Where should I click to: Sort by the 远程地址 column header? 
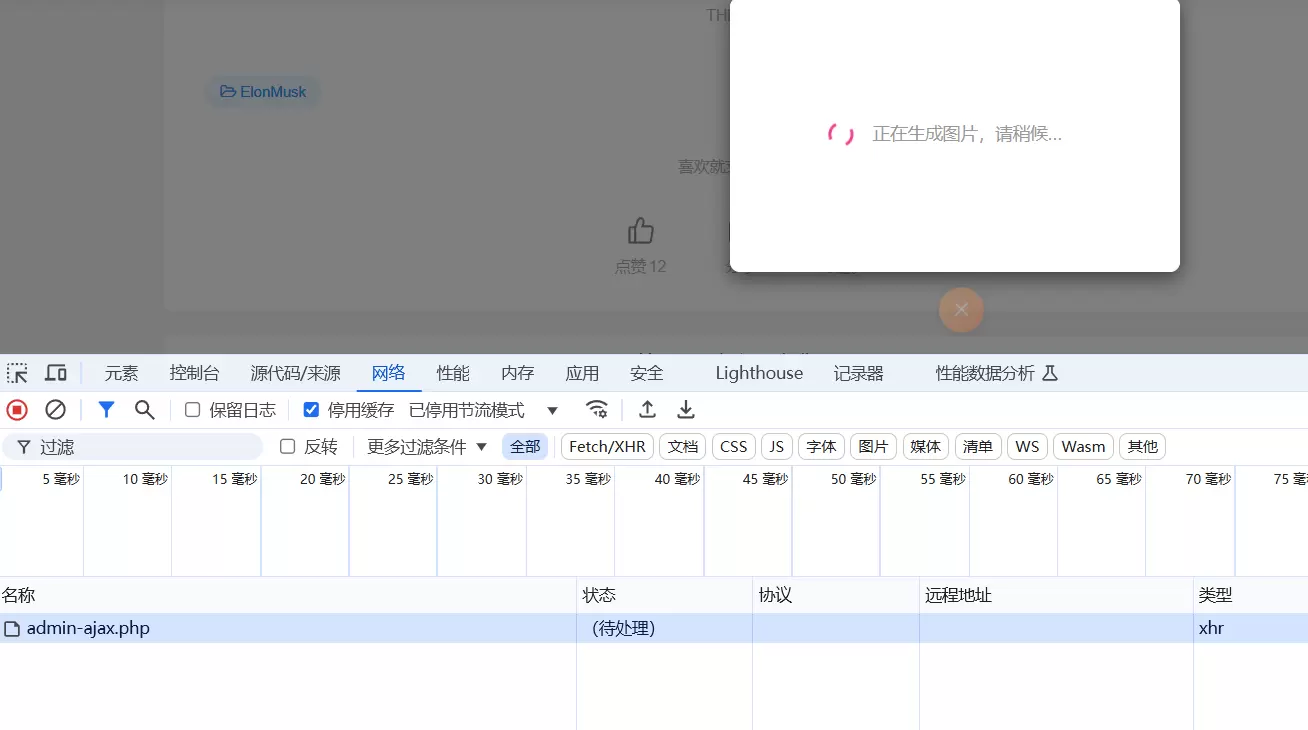[x=1056, y=596]
